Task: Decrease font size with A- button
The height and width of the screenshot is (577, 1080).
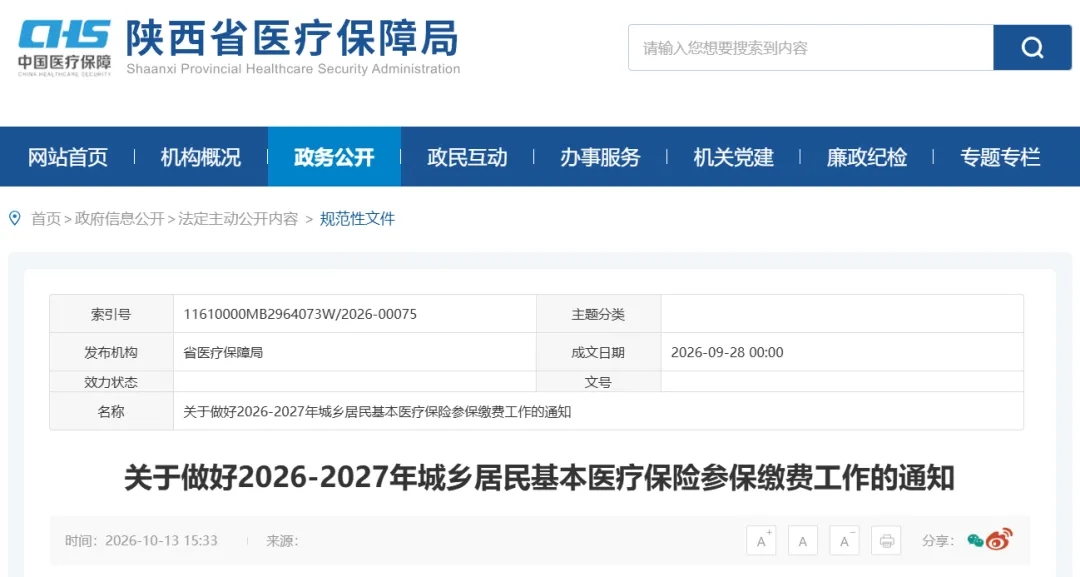Action: tap(844, 541)
